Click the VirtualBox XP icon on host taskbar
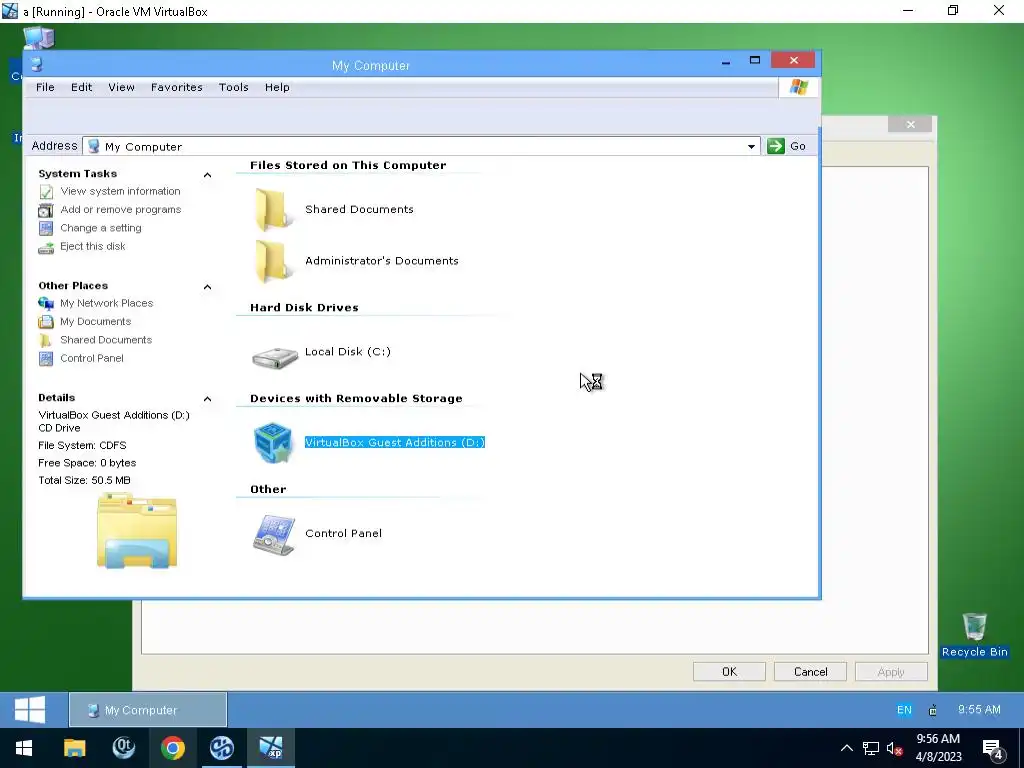This screenshot has width=1024, height=768. point(270,748)
